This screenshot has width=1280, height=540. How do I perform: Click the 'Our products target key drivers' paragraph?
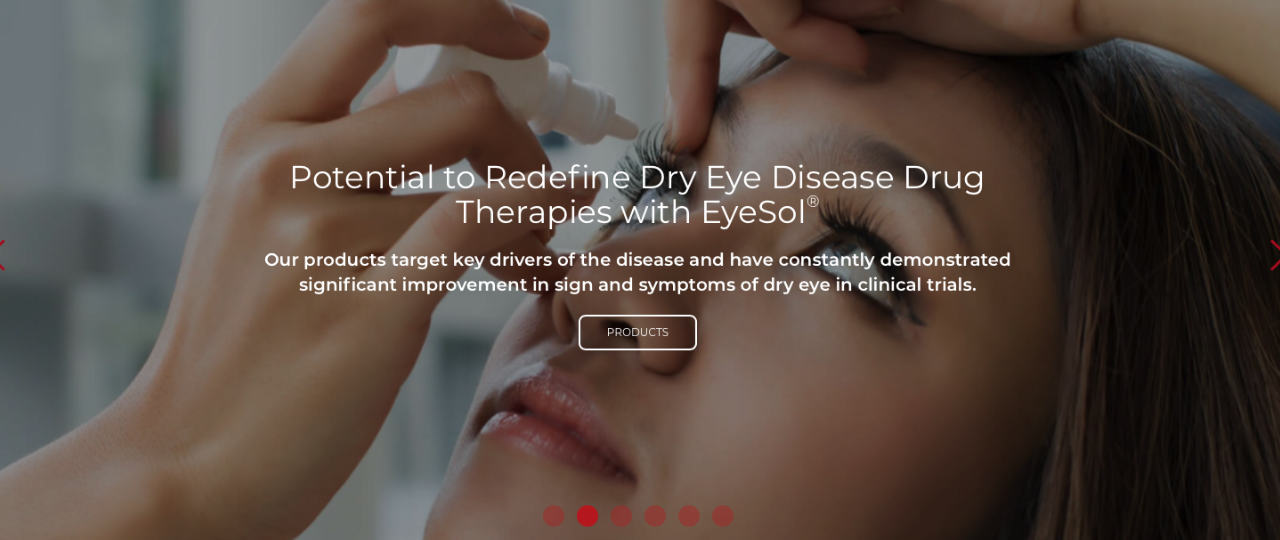[x=637, y=272]
